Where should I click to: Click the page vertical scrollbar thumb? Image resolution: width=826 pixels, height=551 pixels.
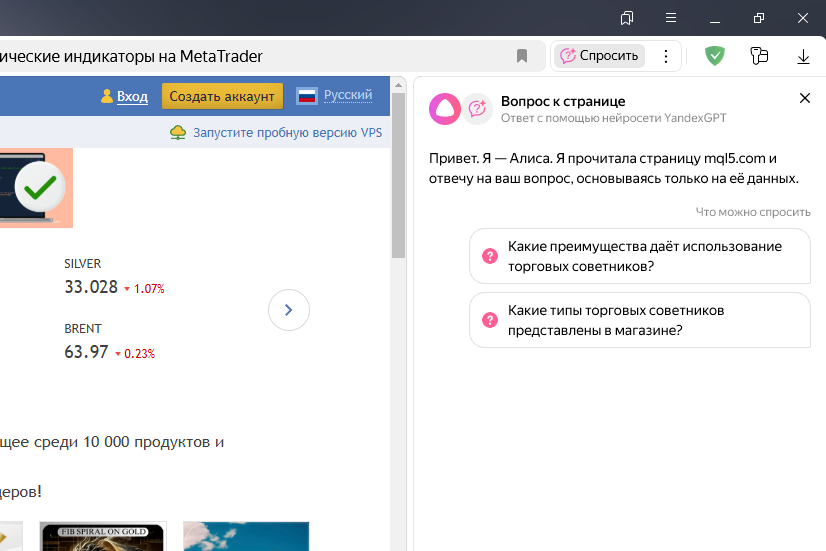click(x=398, y=175)
